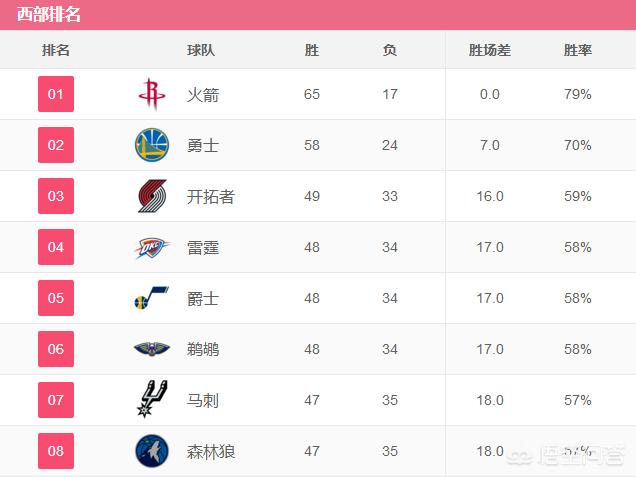Click the rank 08 badge
The width and height of the screenshot is (636, 477).
click(56, 451)
